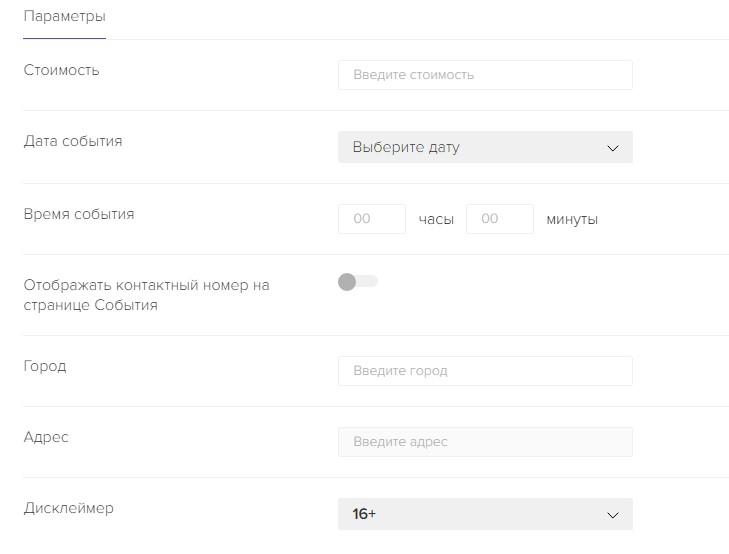Click the Адрес label
729x554 pixels.
point(46,437)
